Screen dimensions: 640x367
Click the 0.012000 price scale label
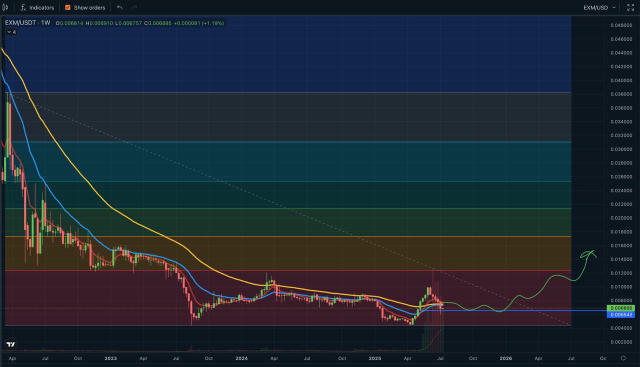click(x=621, y=273)
